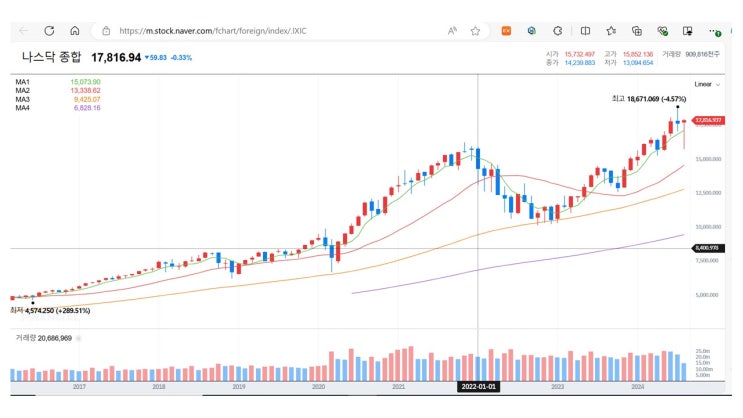Open the favorites list icon

point(610,31)
